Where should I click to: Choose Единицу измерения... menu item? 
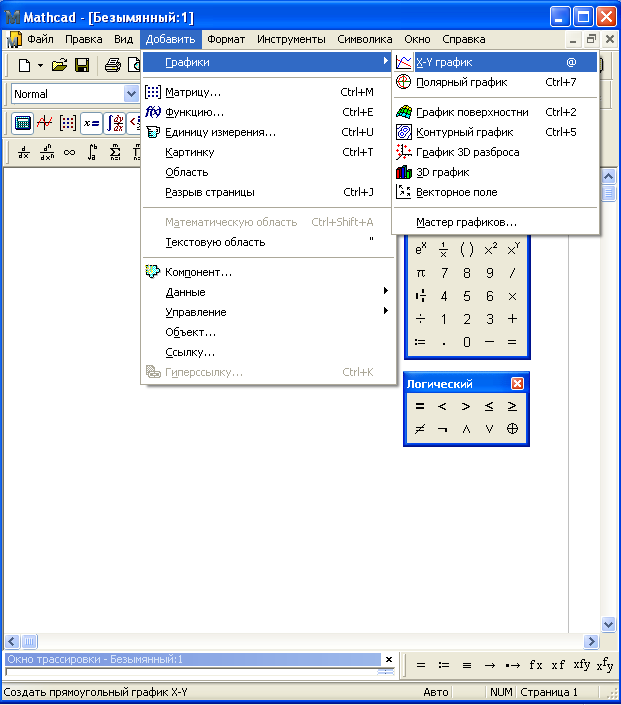point(268,132)
